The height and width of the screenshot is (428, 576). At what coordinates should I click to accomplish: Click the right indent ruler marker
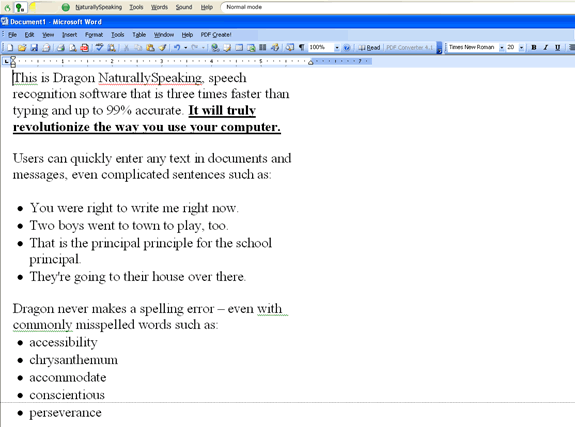pyautogui.click(x=311, y=63)
